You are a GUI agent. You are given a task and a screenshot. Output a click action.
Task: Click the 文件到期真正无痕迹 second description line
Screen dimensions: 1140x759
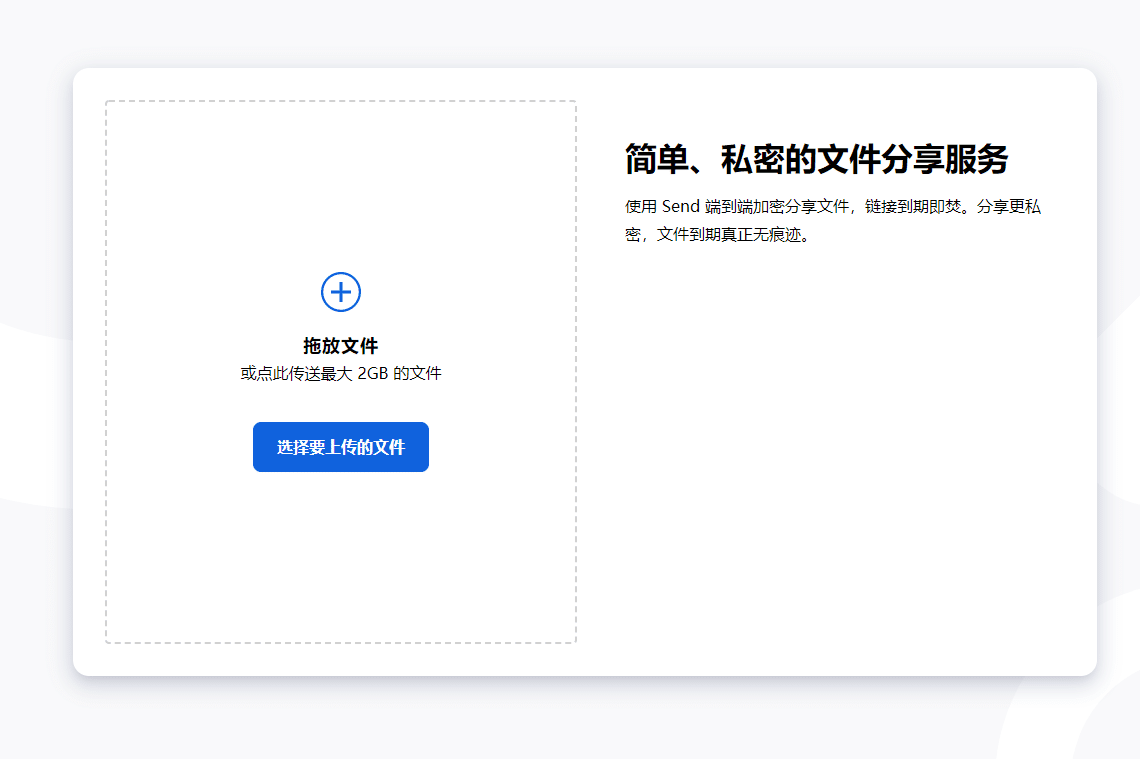tap(730, 236)
